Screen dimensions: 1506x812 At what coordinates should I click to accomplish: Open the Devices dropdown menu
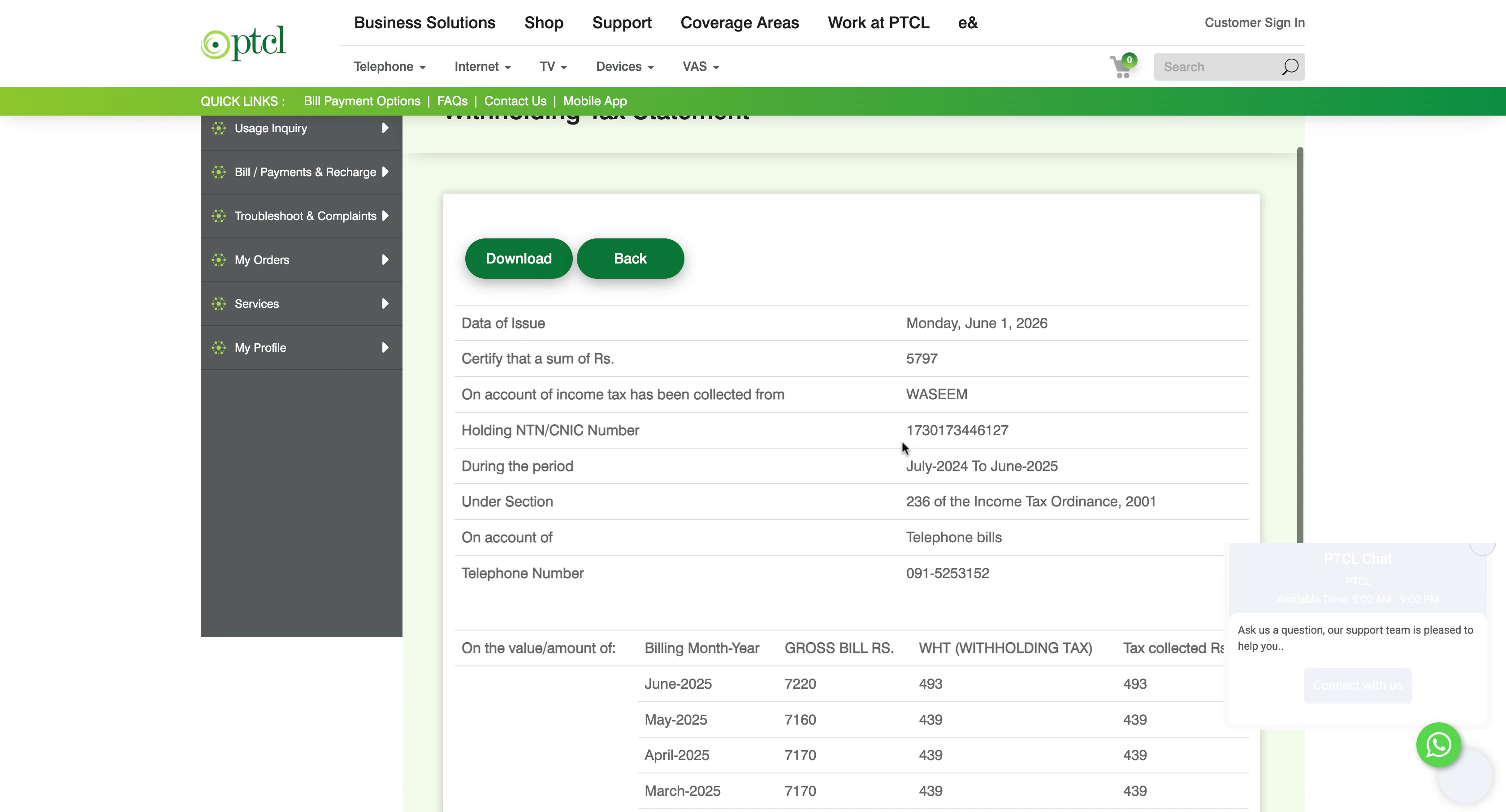pyautogui.click(x=624, y=67)
